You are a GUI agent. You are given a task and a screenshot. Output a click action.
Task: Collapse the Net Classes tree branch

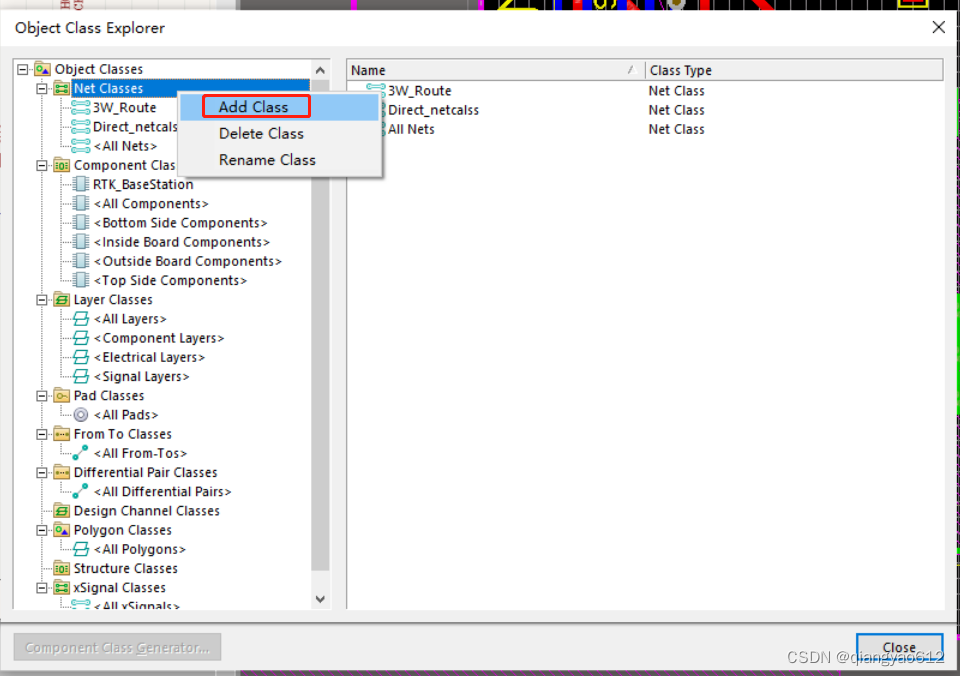40,87
